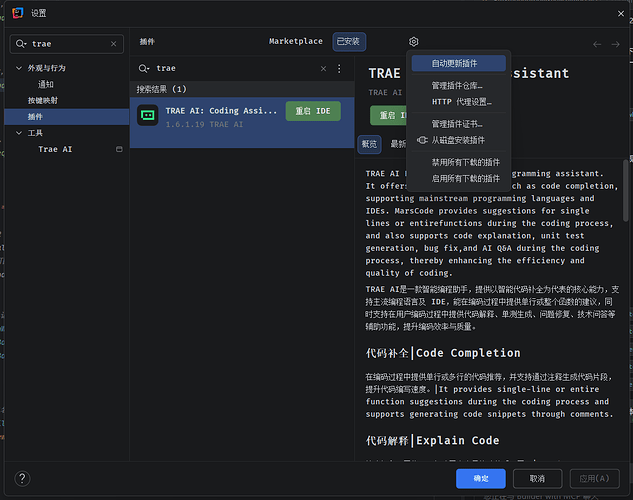Image resolution: width=633 pixels, height=500 pixels.
Task: Navigate back with the left arrow
Action: 597,44
